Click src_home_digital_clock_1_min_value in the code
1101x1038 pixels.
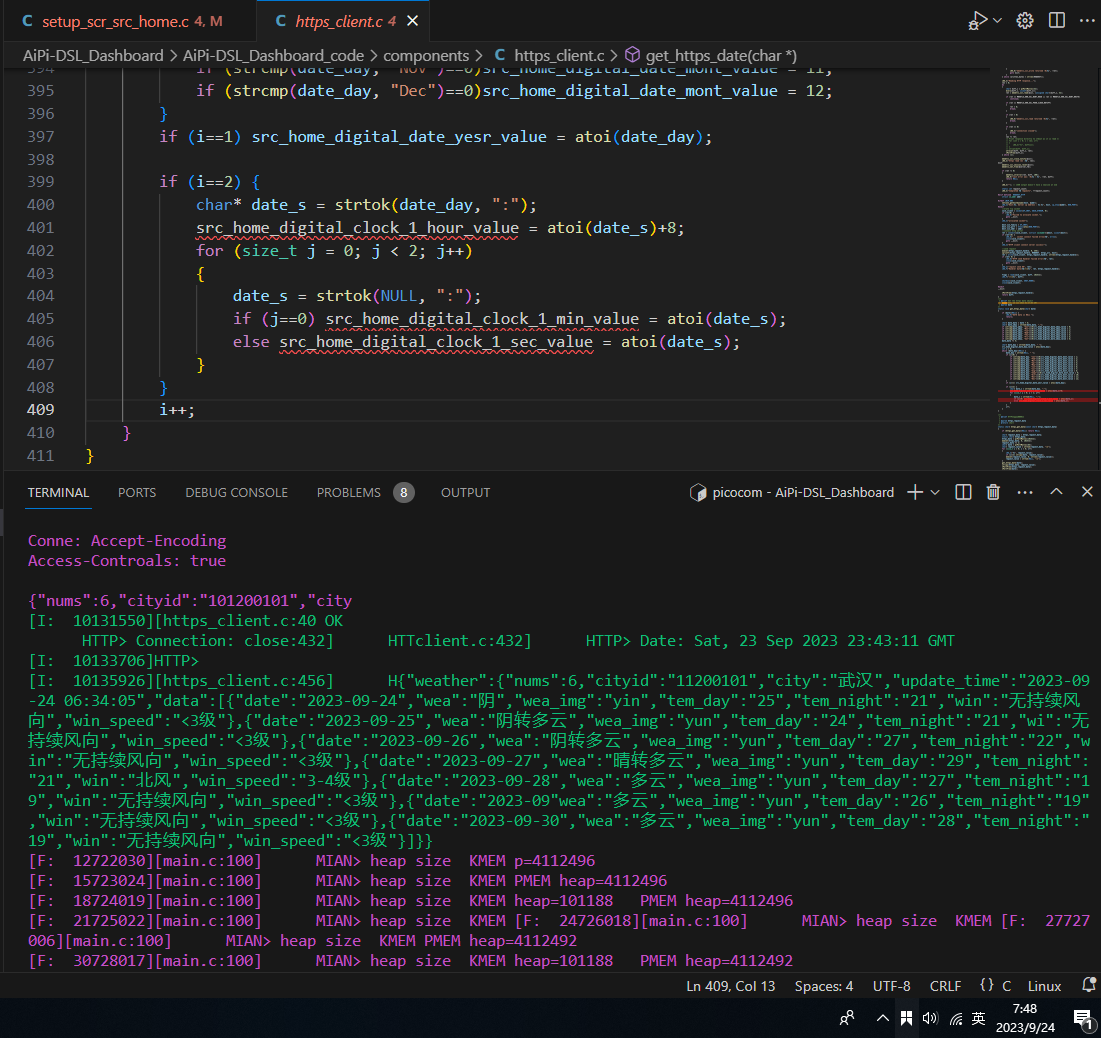tap(482, 320)
